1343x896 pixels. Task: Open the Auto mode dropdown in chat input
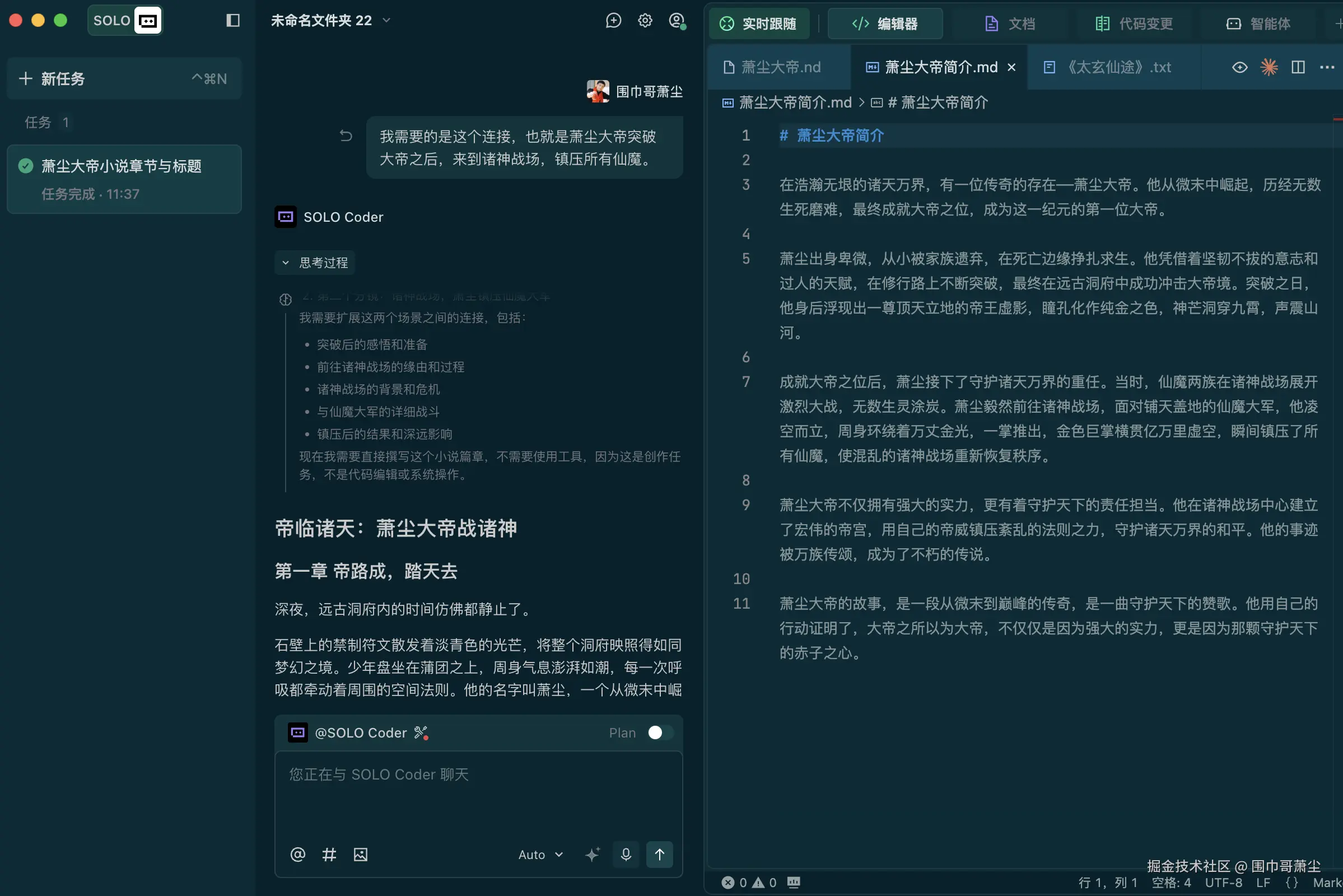click(539, 855)
